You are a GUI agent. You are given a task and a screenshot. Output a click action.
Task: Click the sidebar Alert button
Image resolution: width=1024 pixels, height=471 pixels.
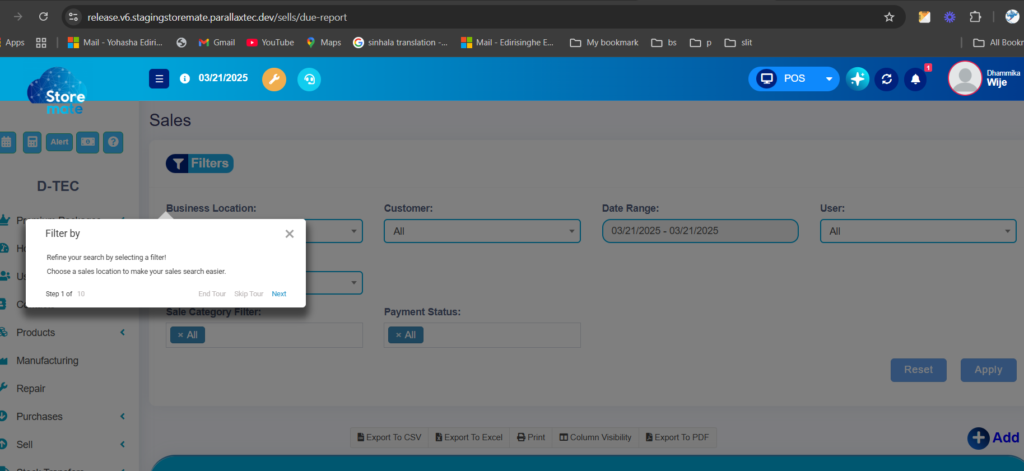pyautogui.click(x=59, y=142)
